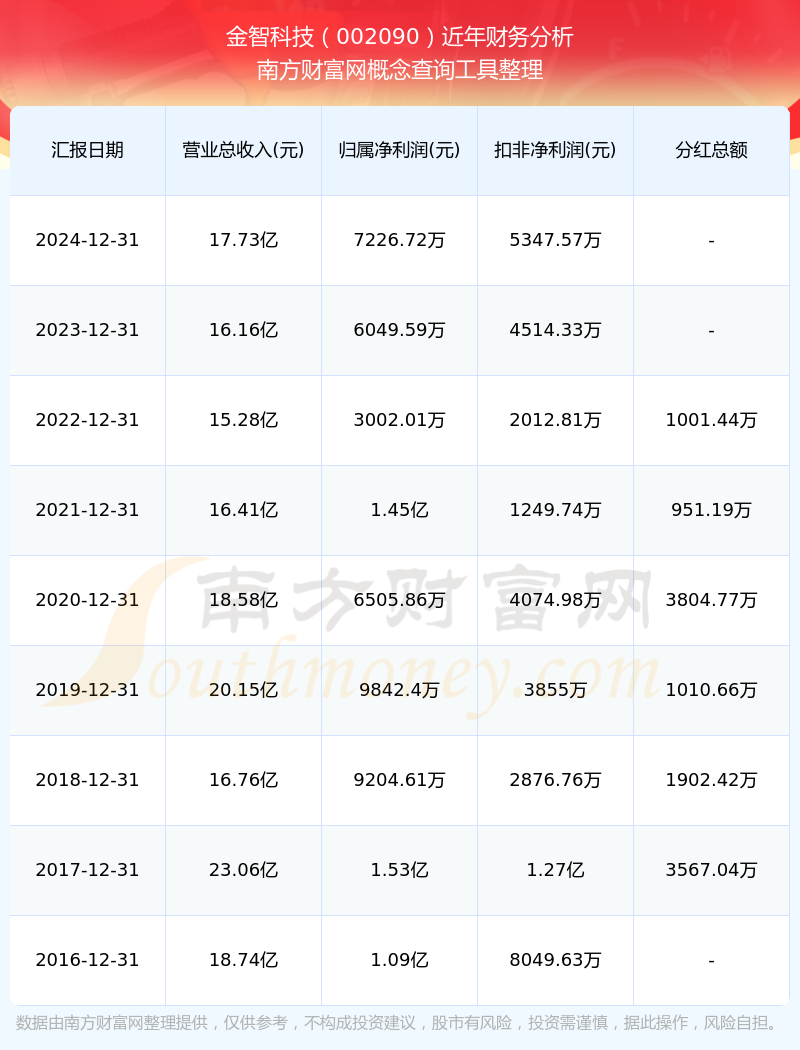Select the 2024-12-31 date cell
Viewport: 800px width, 1050px height.
88,240
